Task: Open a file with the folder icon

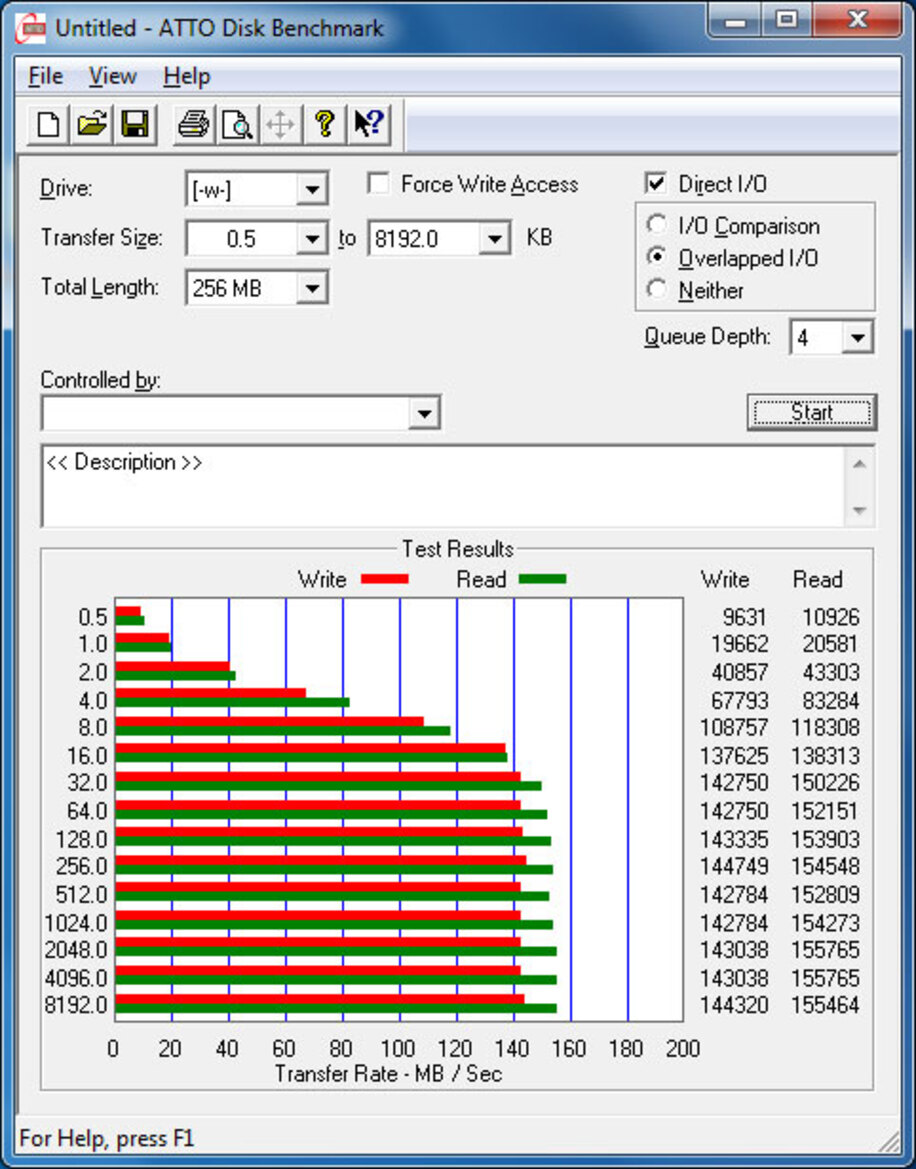Action: click(x=92, y=124)
